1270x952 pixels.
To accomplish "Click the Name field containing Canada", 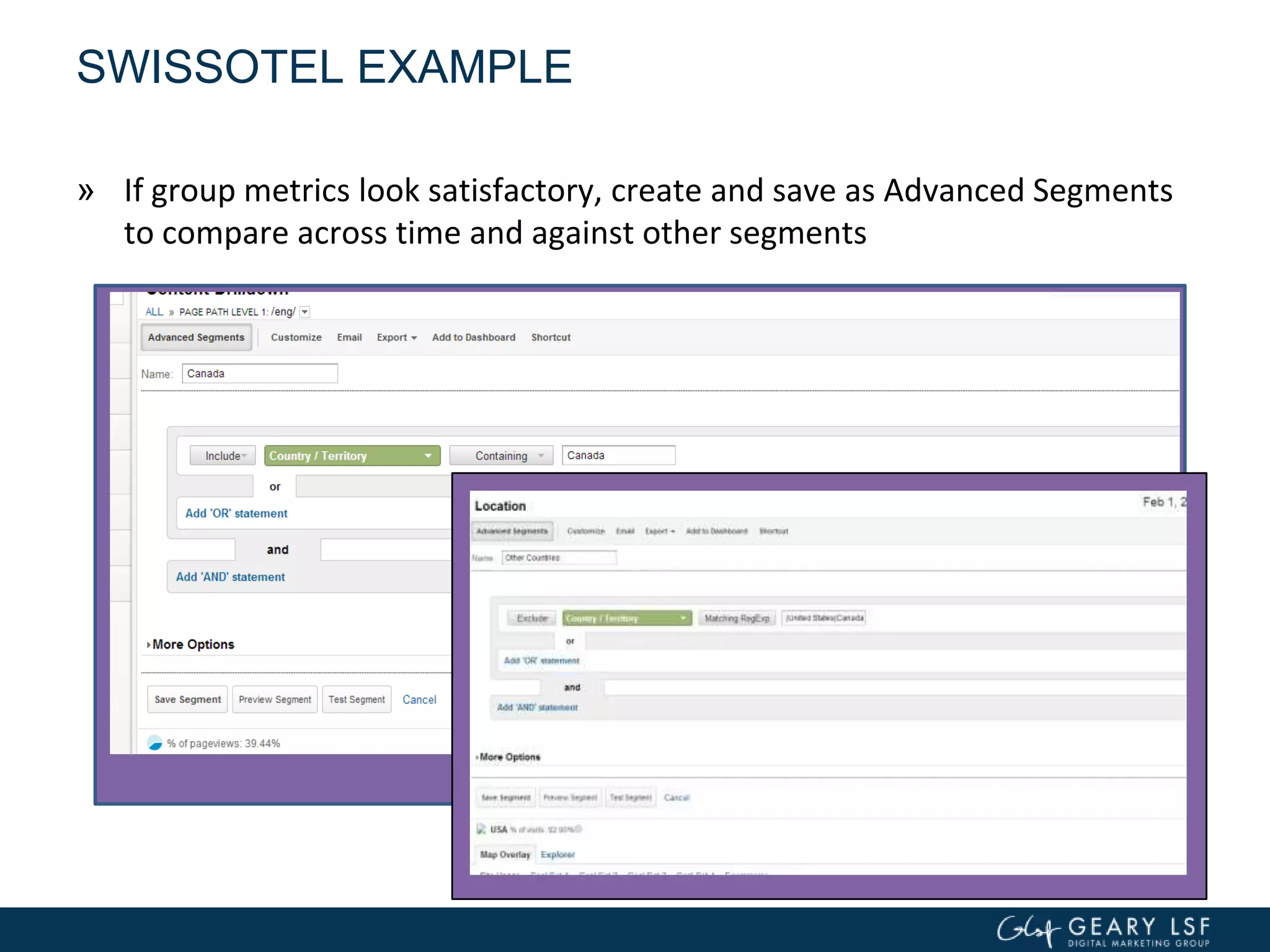I will coord(260,374).
